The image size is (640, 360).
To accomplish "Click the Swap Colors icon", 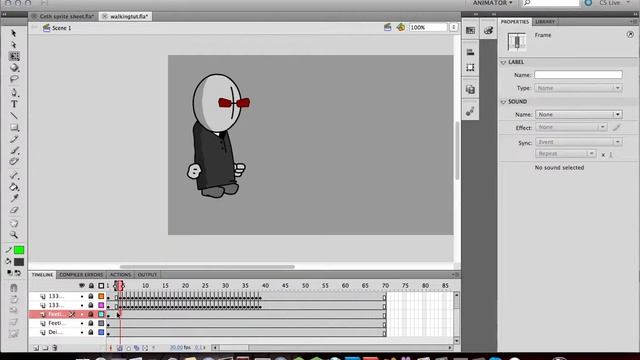I will point(18,273).
